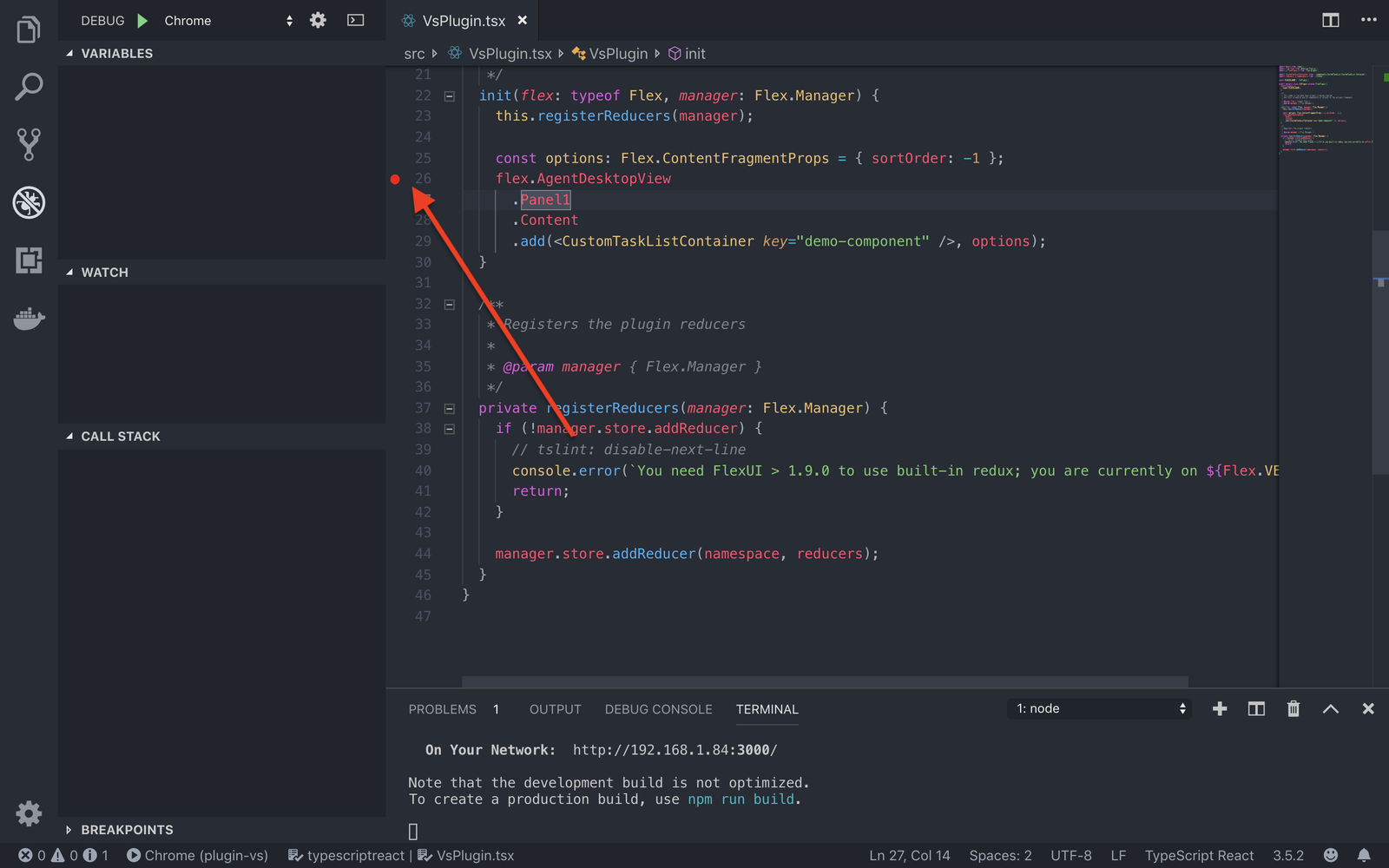Viewport: 1389px width, 868px height.
Task: Open debug settings with the gear icon
Action: (x=318, y=20)
